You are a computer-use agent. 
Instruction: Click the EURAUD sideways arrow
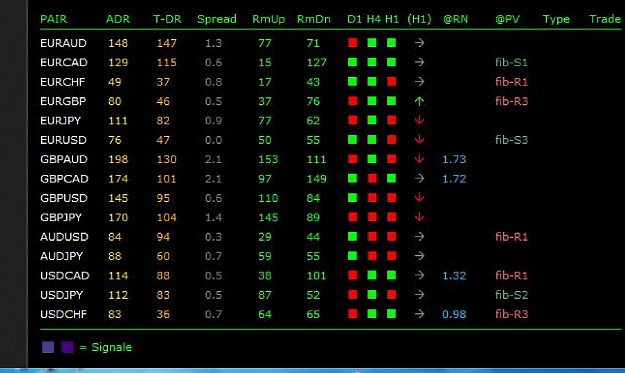click(419, 43)
